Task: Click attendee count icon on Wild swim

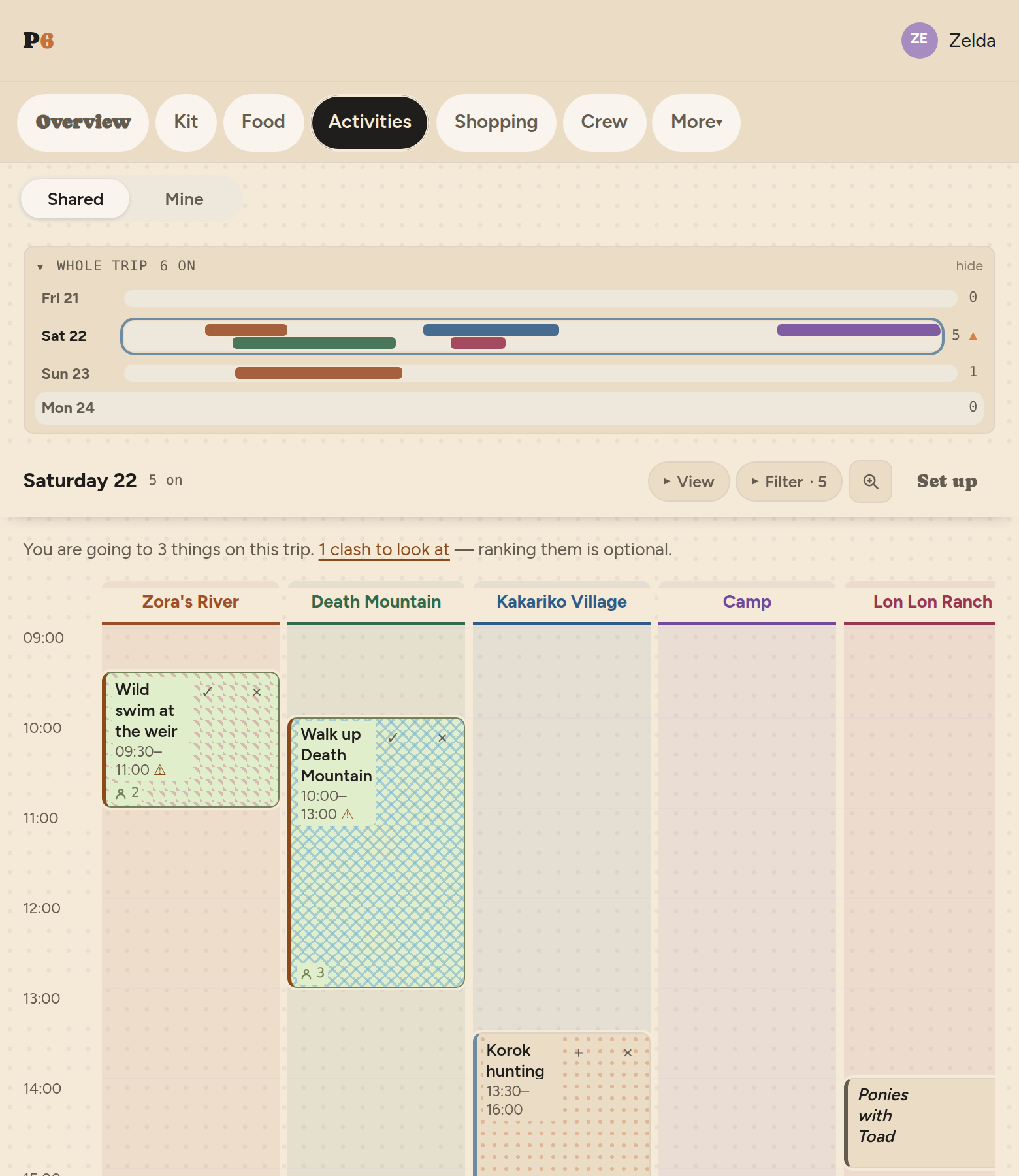Action: [x=121, y=794]
